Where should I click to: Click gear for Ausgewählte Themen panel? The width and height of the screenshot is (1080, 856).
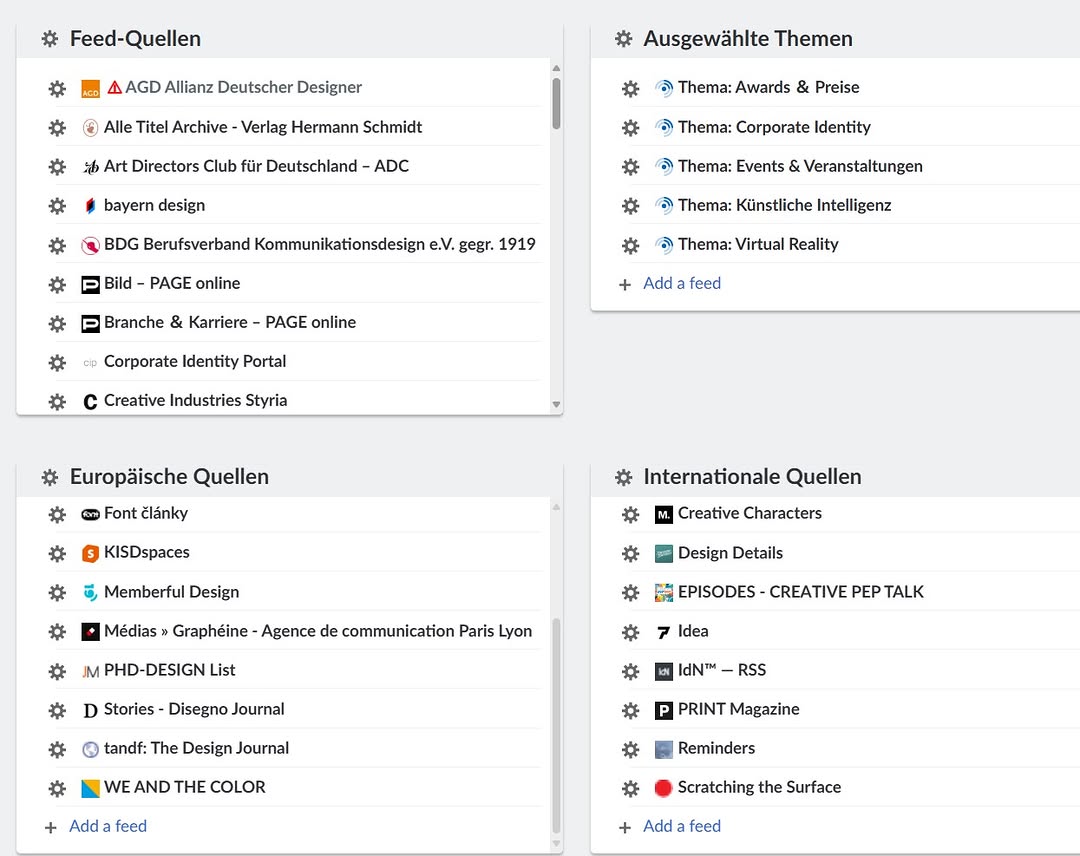624,39
